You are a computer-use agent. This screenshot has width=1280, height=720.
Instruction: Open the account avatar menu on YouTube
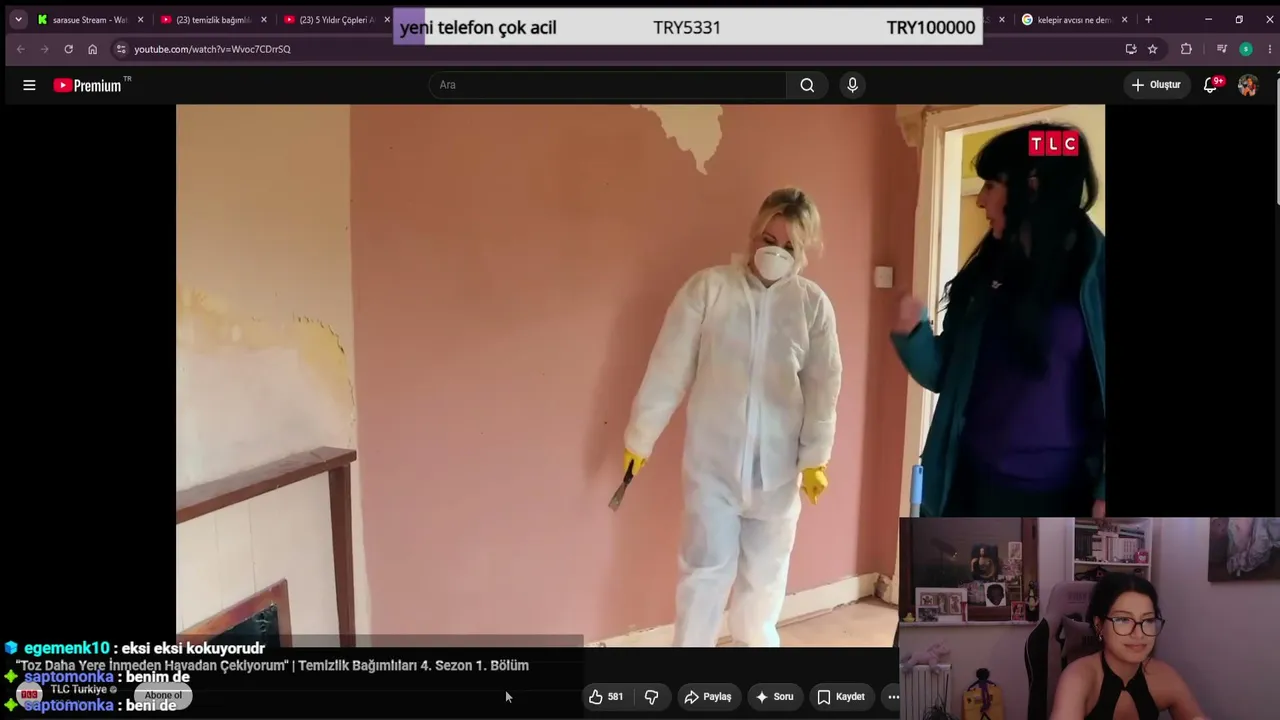[1247, 85]
